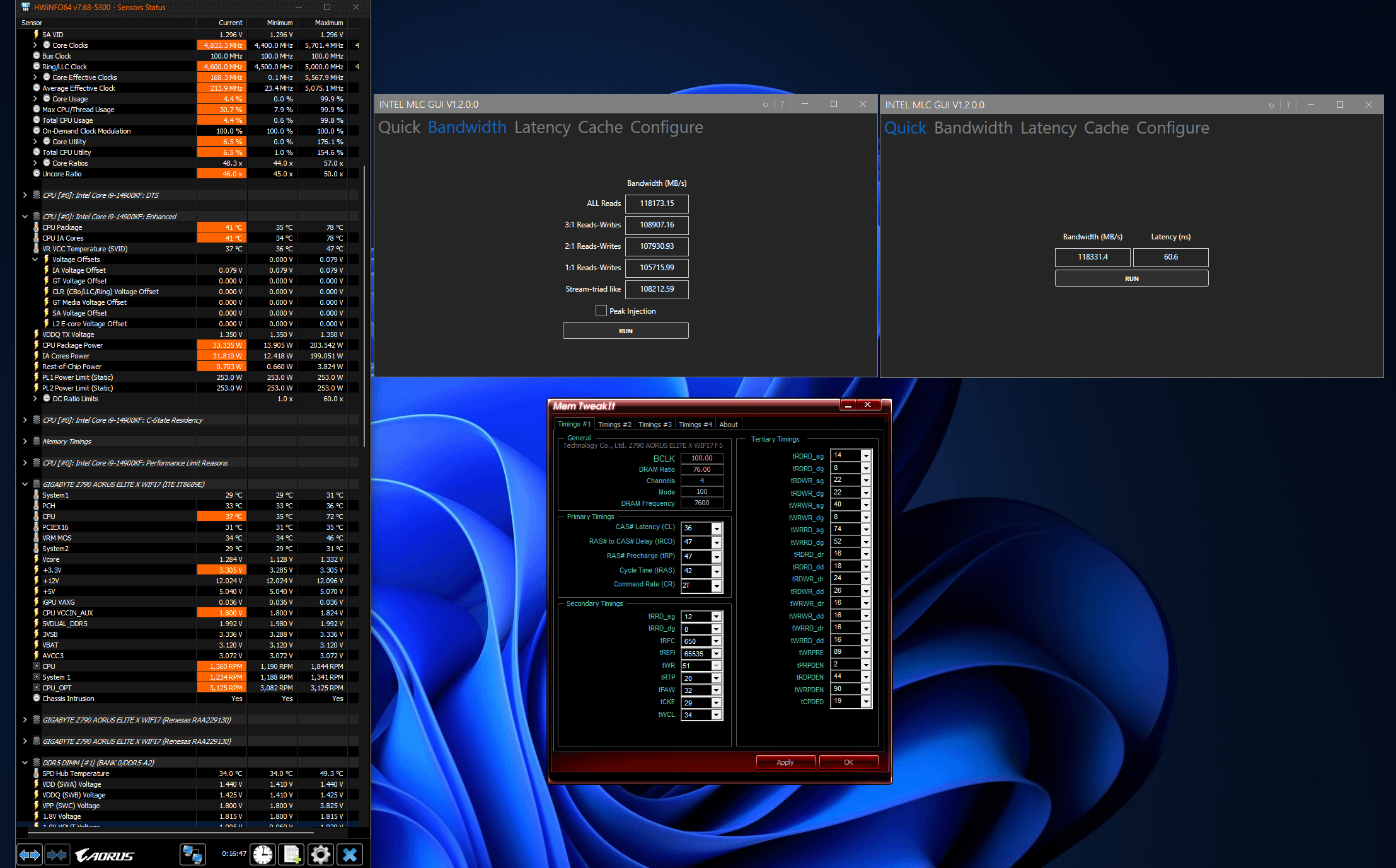
Task: Click the AORUS logo in HWiNFO toolbar
Action: point(105,855)
